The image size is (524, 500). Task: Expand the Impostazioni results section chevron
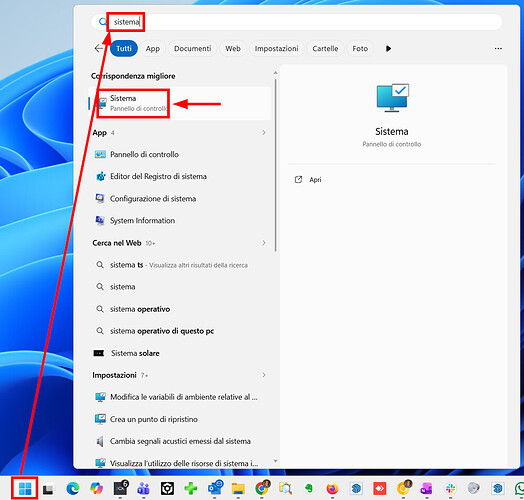264,375
